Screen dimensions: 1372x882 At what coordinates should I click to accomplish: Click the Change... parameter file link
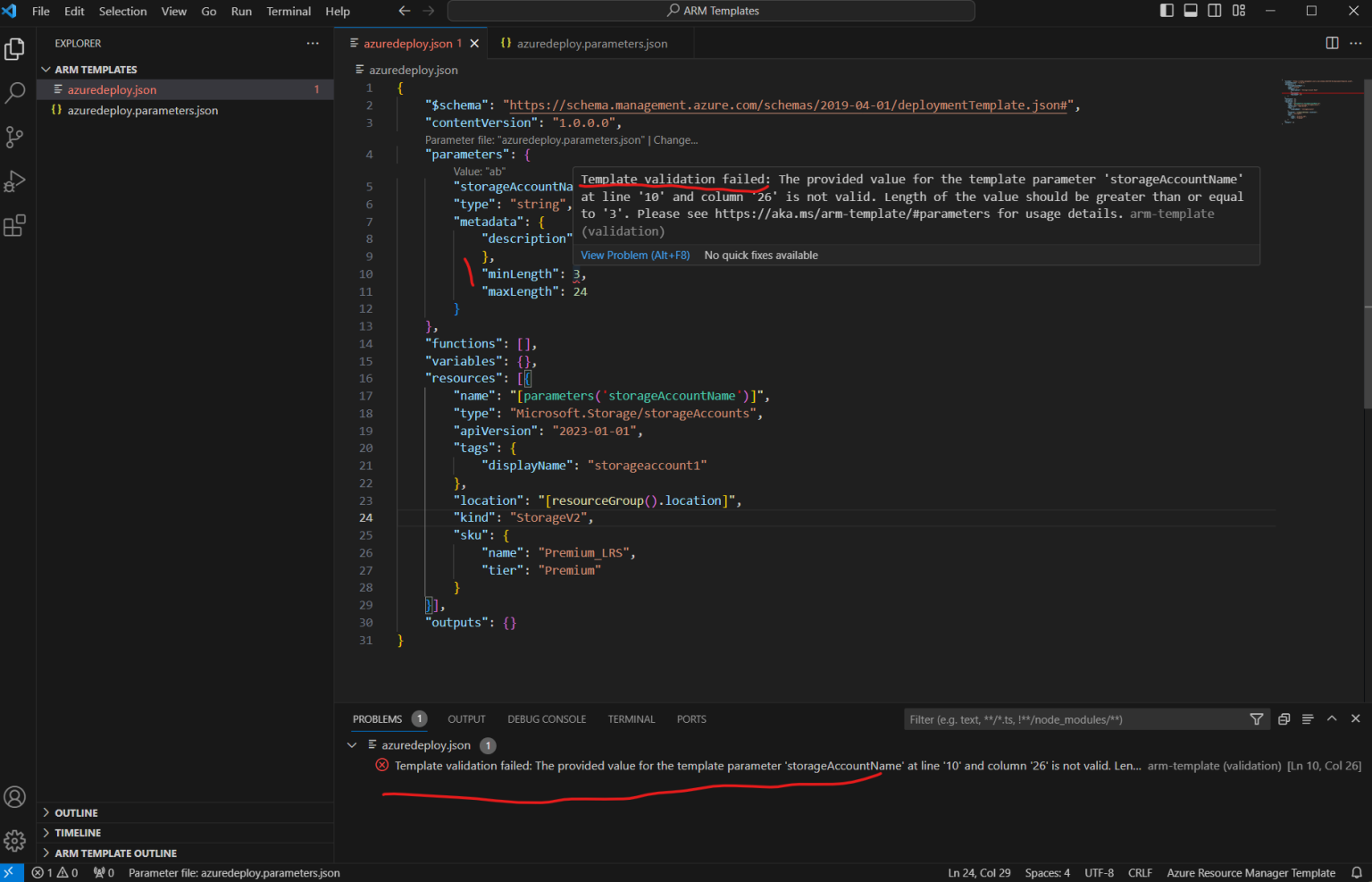click(x=675, y=139)
